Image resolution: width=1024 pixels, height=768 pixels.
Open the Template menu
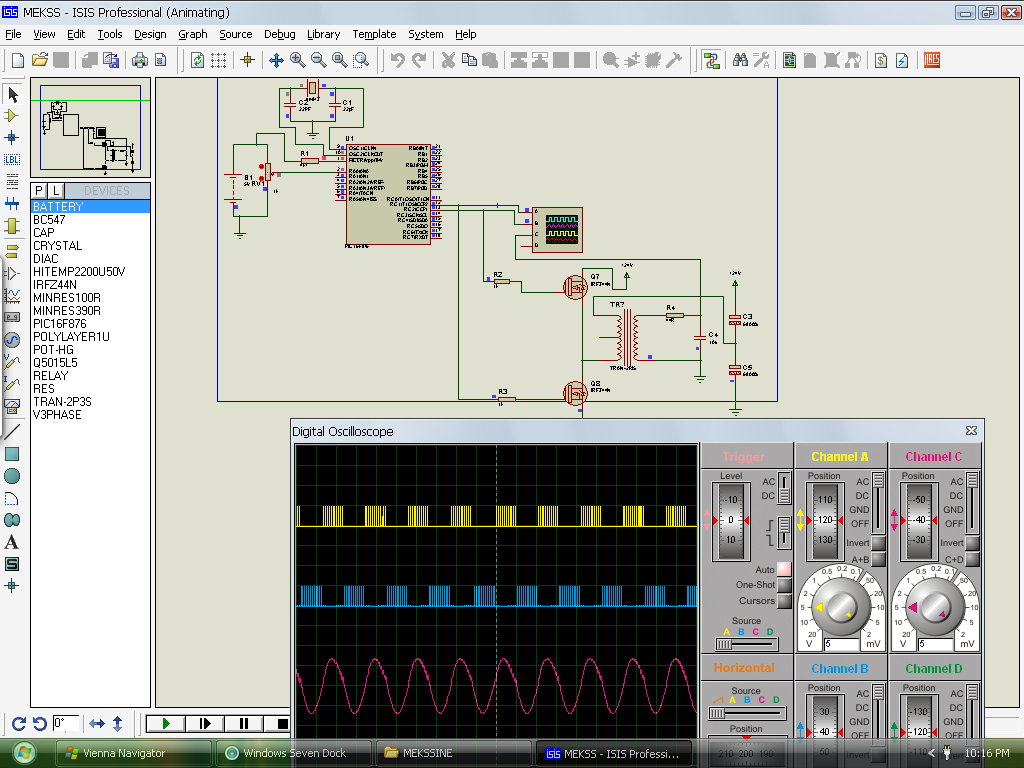click(x=374, y=34)
